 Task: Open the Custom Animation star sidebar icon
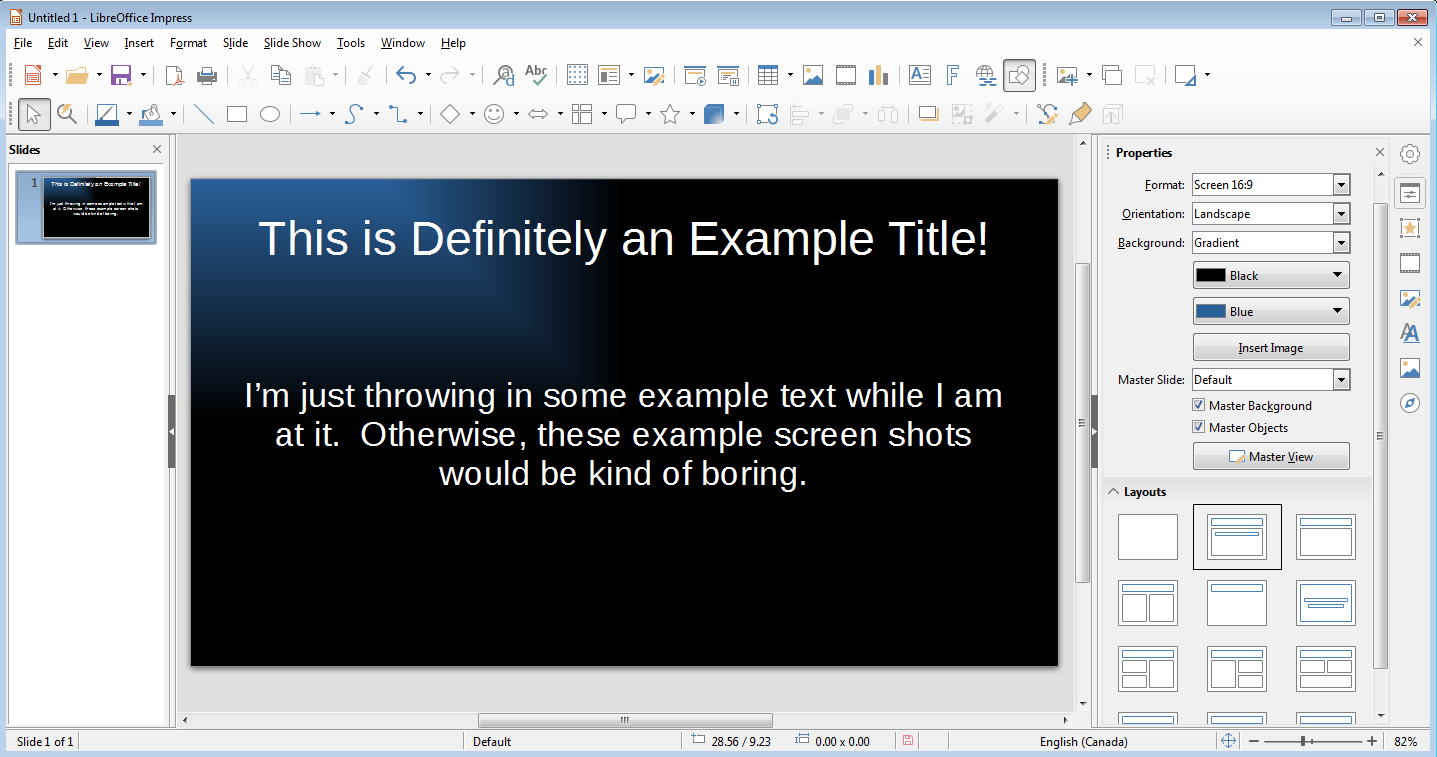(x=1410, y=228)
